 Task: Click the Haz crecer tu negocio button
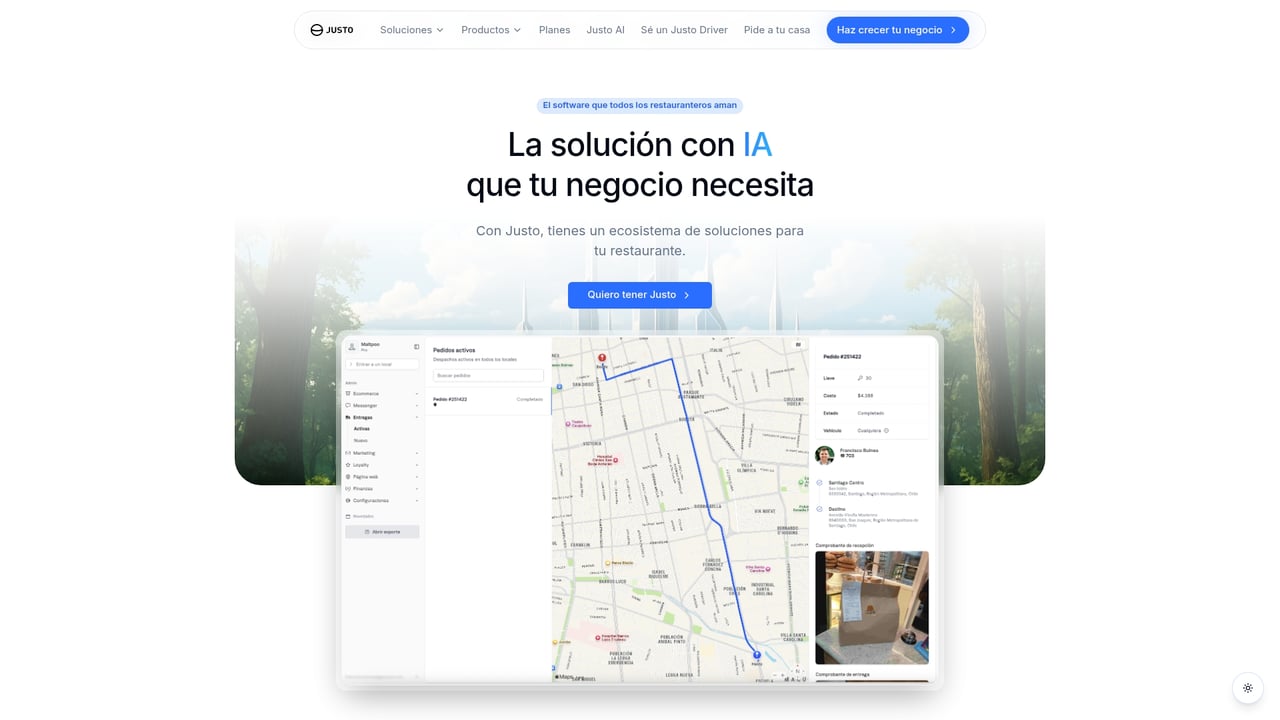(x=897, y=30)
